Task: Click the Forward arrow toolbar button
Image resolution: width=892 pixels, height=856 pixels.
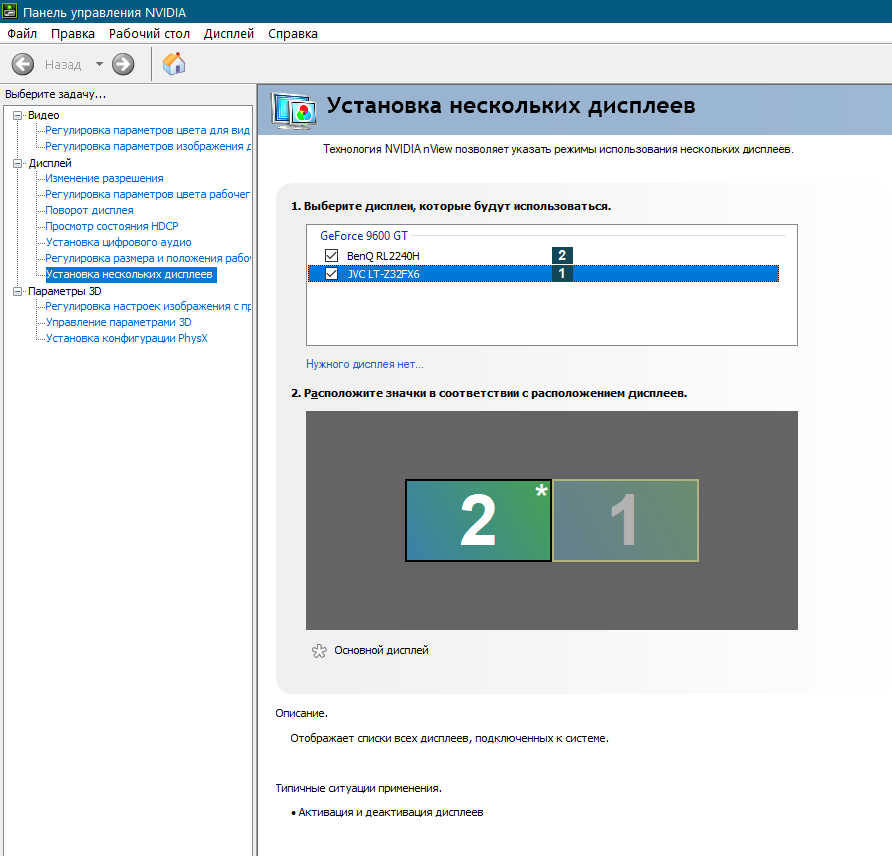Action: click(x=123, y=64)
